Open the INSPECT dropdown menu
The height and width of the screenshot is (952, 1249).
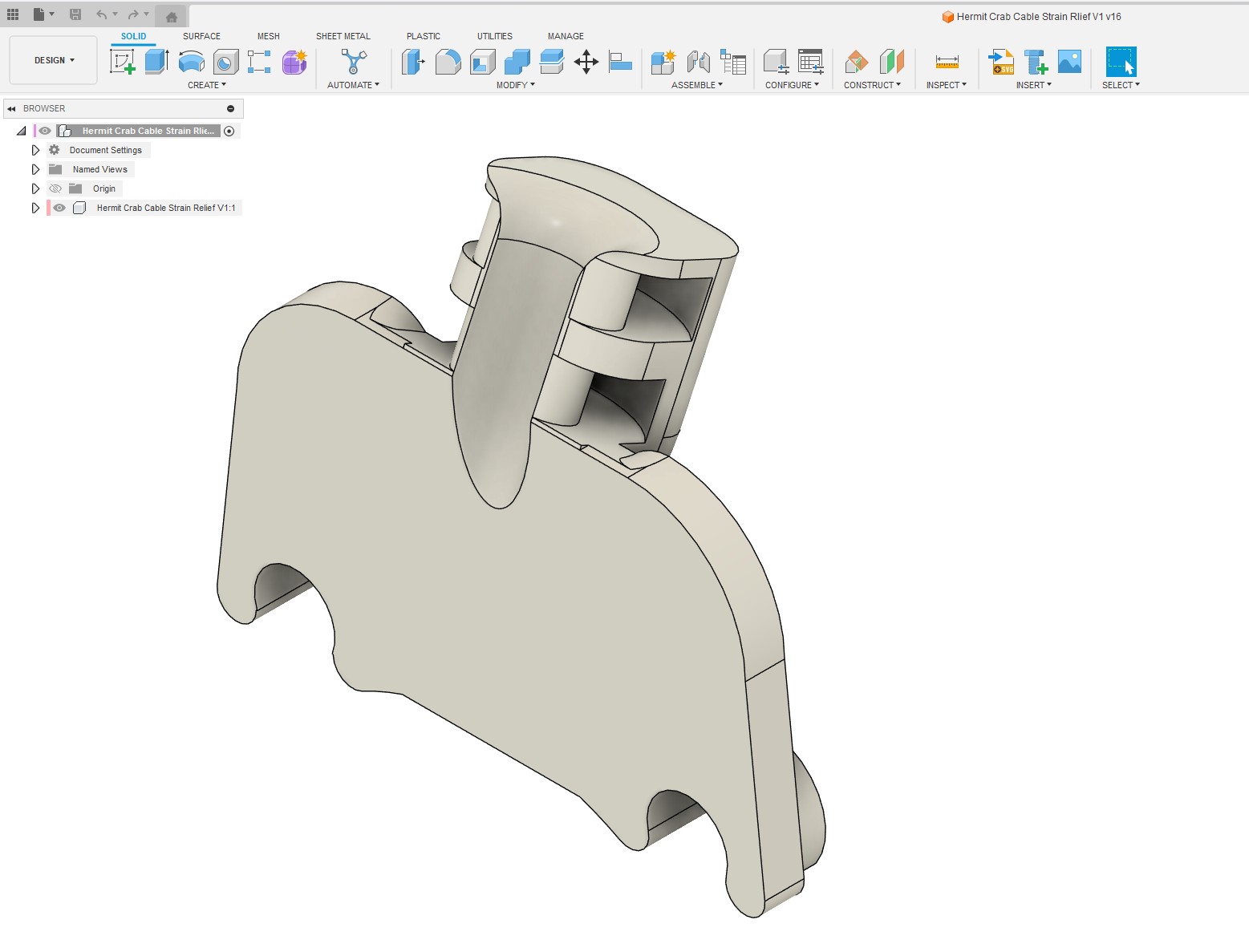click(x=947, y=85)
